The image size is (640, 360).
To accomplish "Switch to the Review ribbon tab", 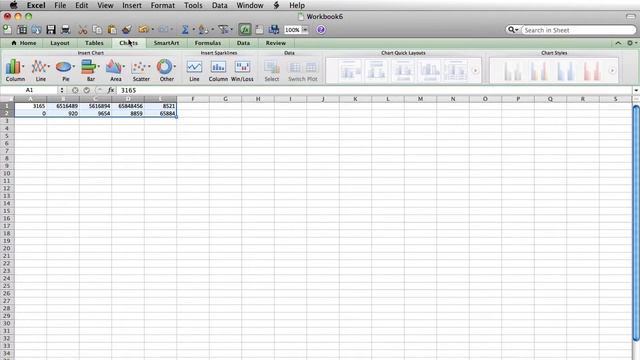I will [276, 43].
